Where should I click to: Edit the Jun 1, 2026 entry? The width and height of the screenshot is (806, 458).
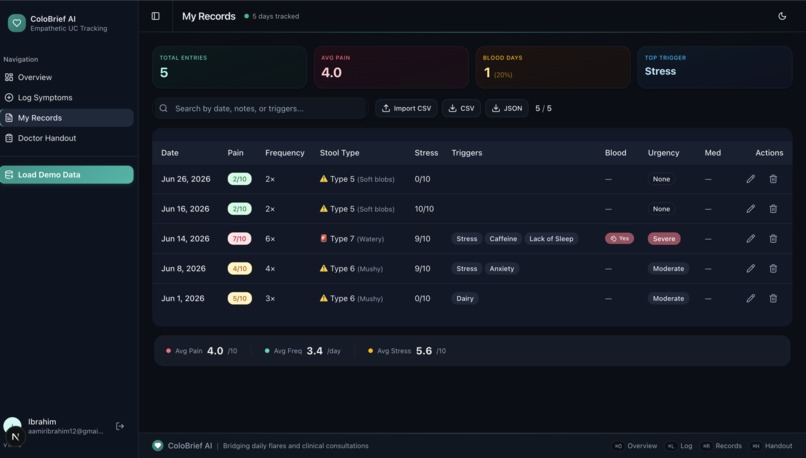(750, 298)
